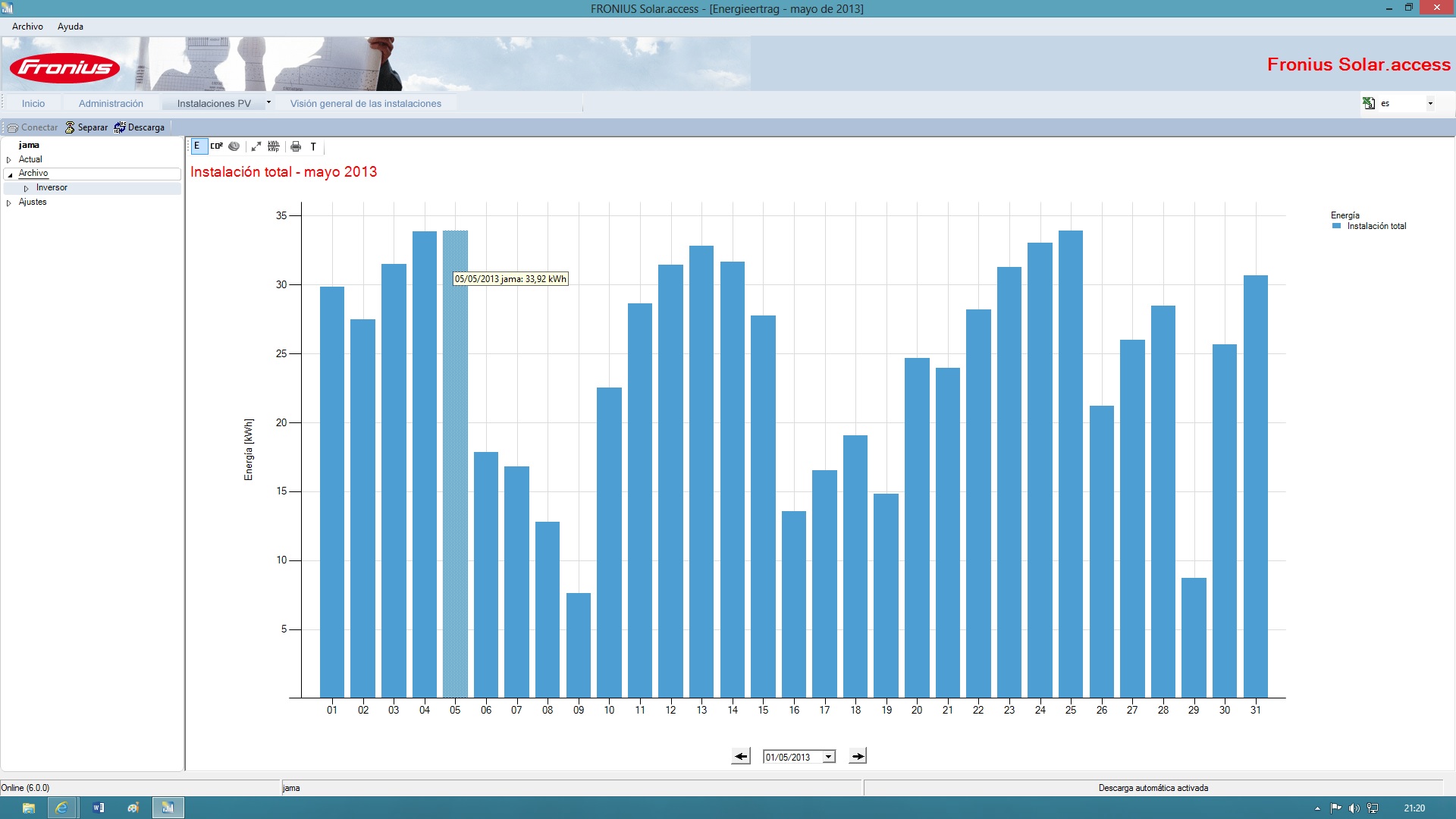The height and width of the screenshot is (819, 1456).
Task: Switch chart to coin earnings view
Action: 234,146
